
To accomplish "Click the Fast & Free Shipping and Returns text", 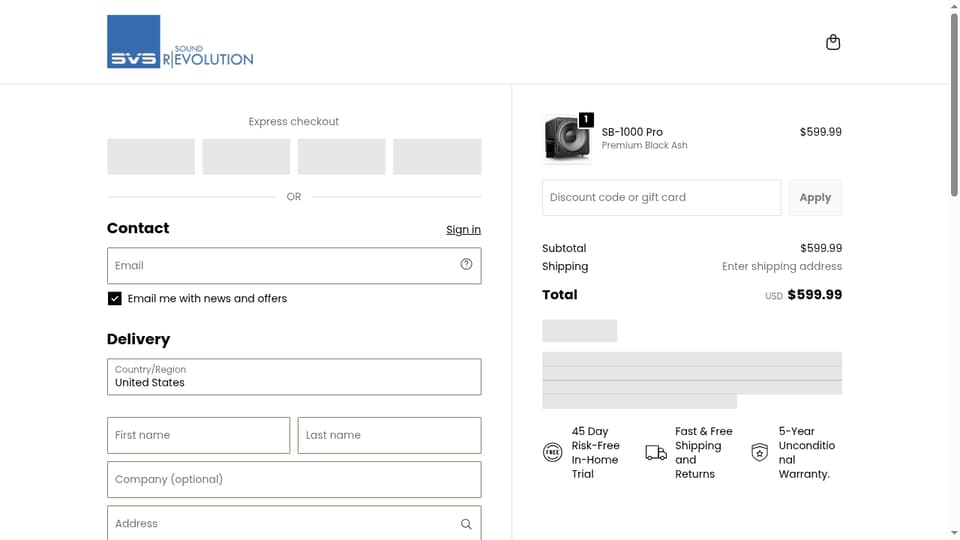I will tap(703, 452).
